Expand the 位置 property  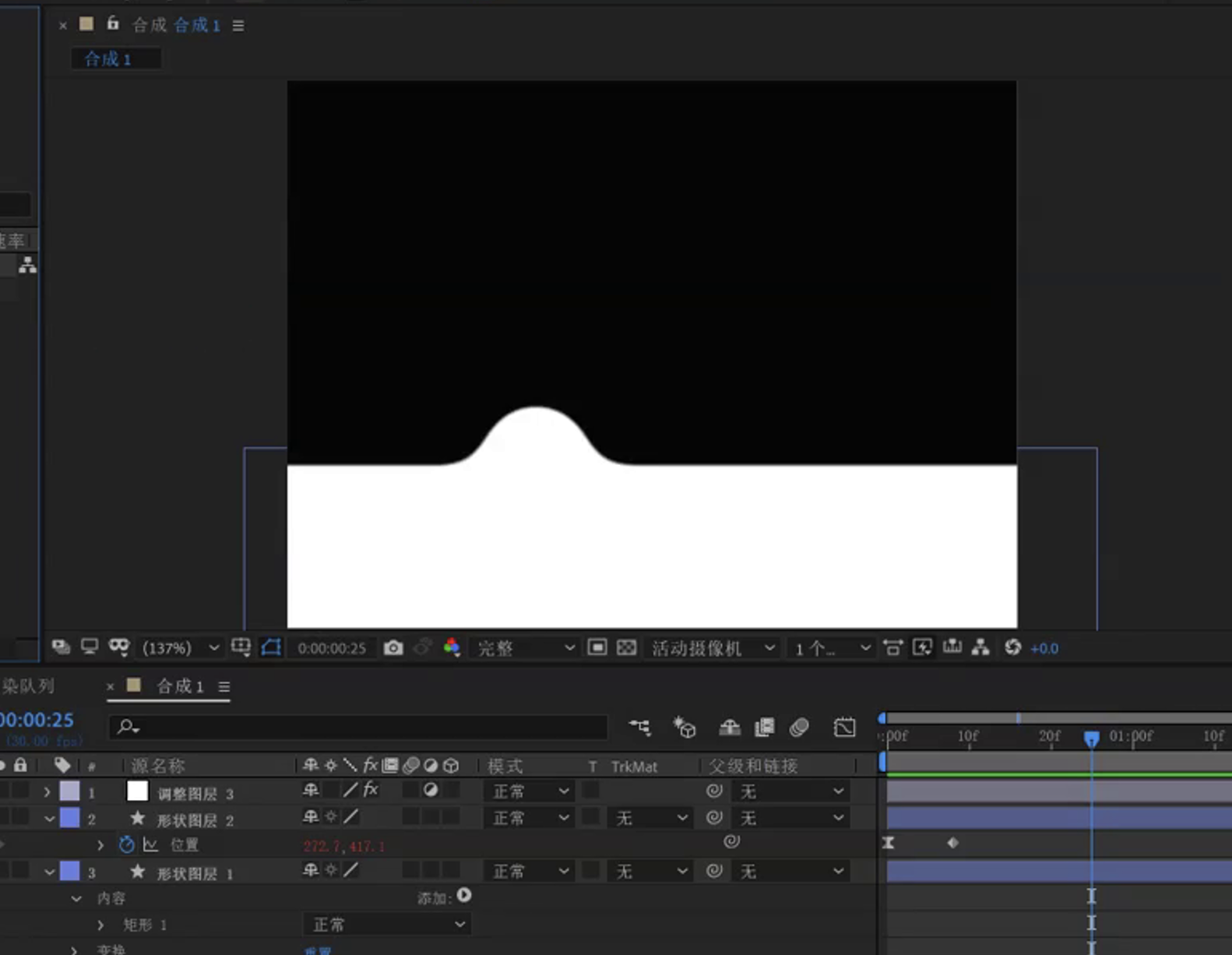[x=100, y=844]
